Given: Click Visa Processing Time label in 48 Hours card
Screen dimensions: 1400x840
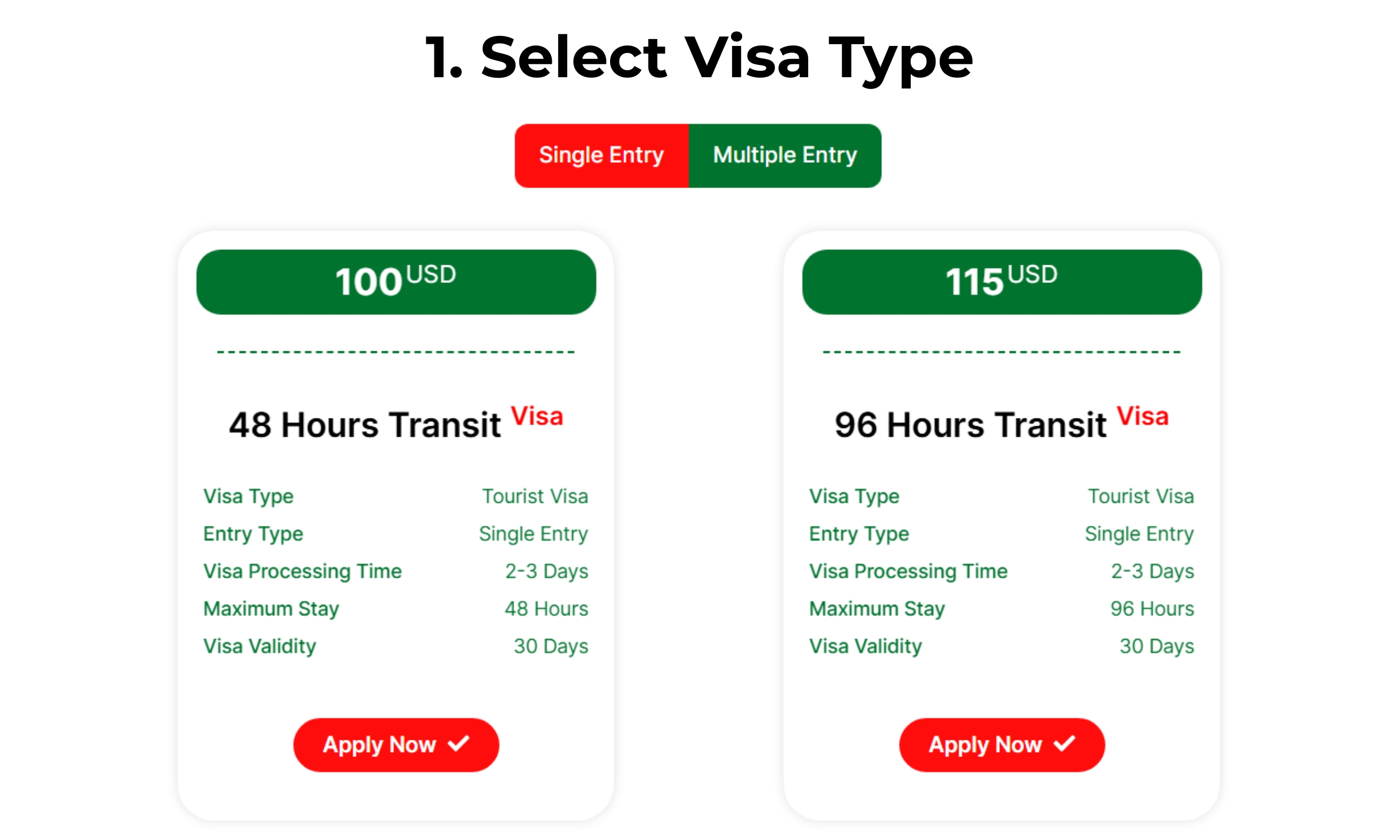Looking at the screenshot, I should 302,571.
